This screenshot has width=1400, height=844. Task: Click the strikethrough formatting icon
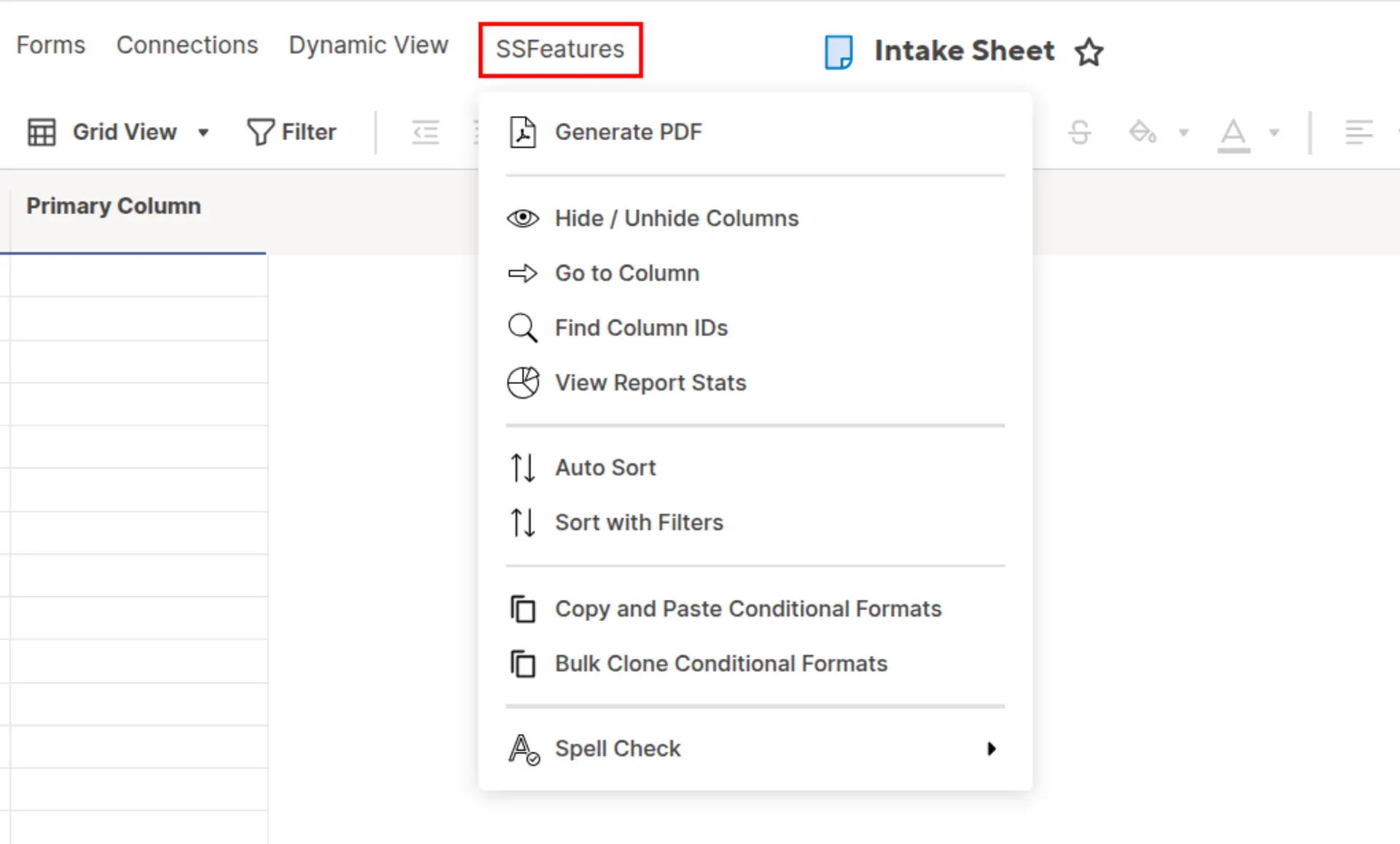(x=1079, y=133)
